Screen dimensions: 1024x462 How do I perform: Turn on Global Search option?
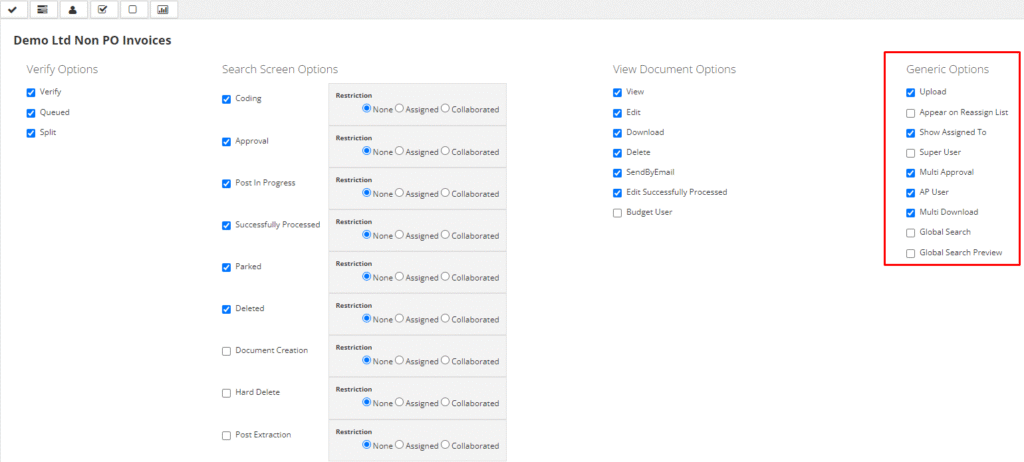pos(910,232)
